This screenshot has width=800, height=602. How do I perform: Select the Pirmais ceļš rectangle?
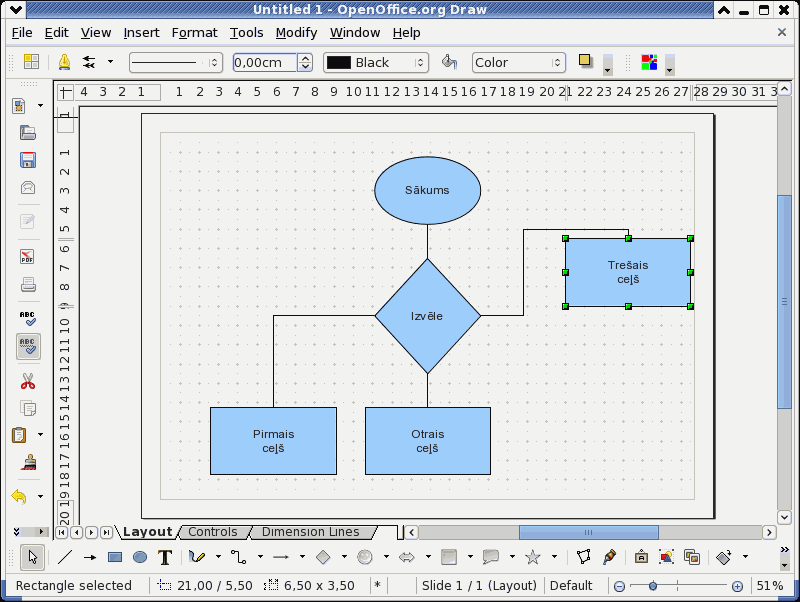273,441
